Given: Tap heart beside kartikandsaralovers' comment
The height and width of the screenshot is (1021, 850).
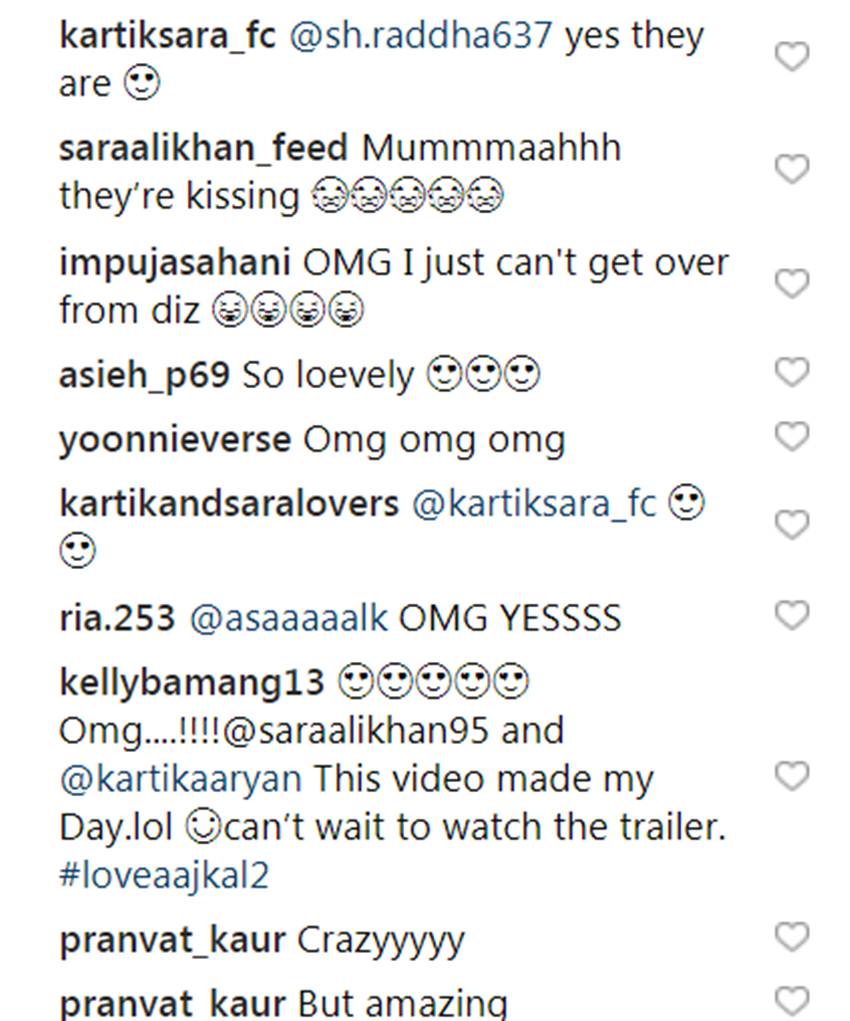Looking at the screenshot, I should (x=792, y=525).
